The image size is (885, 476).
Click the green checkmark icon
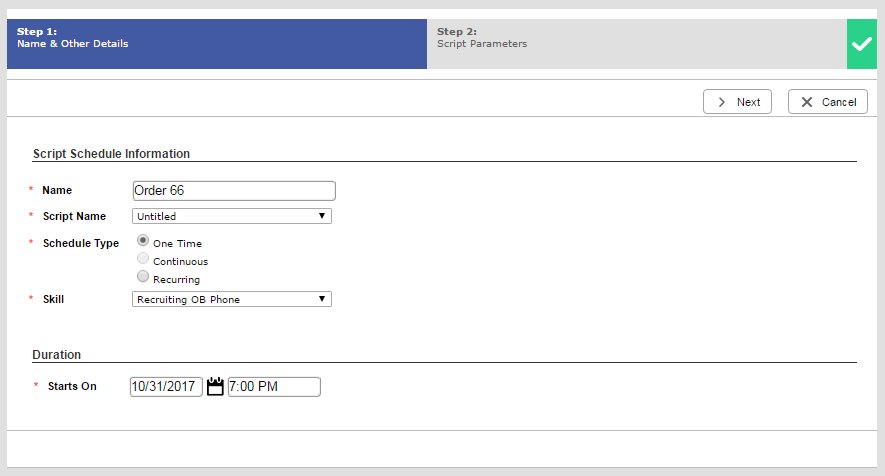click(x=862, y=44)
